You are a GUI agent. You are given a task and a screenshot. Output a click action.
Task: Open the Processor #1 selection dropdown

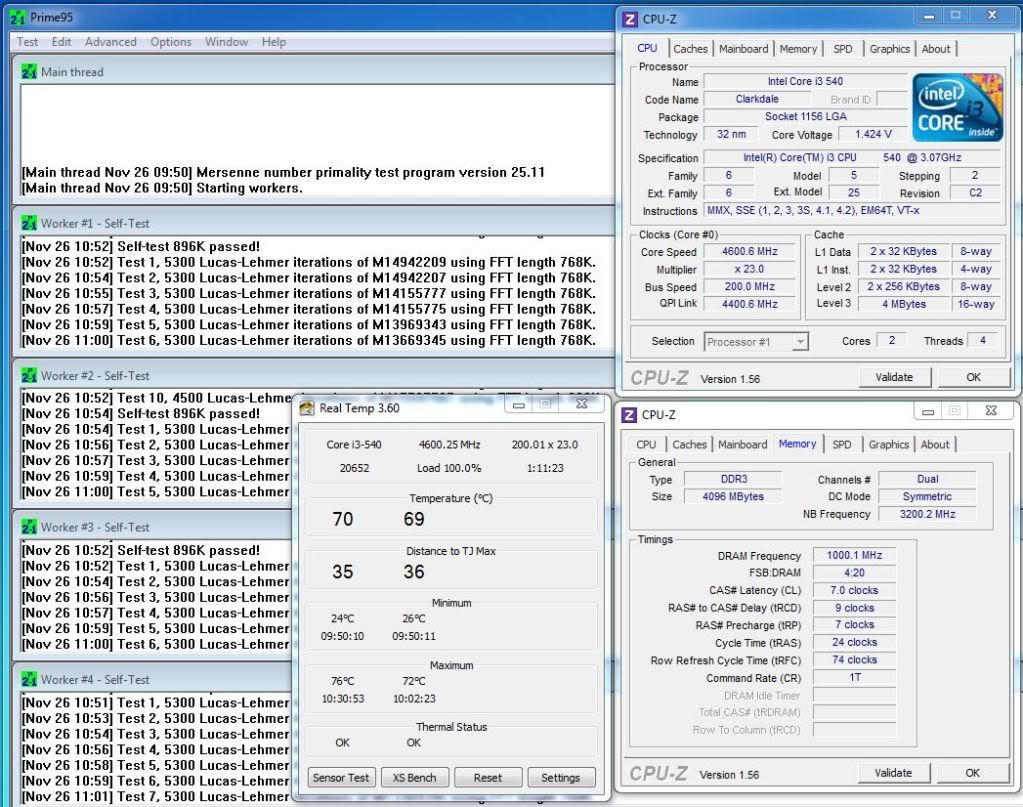(756, 342)
